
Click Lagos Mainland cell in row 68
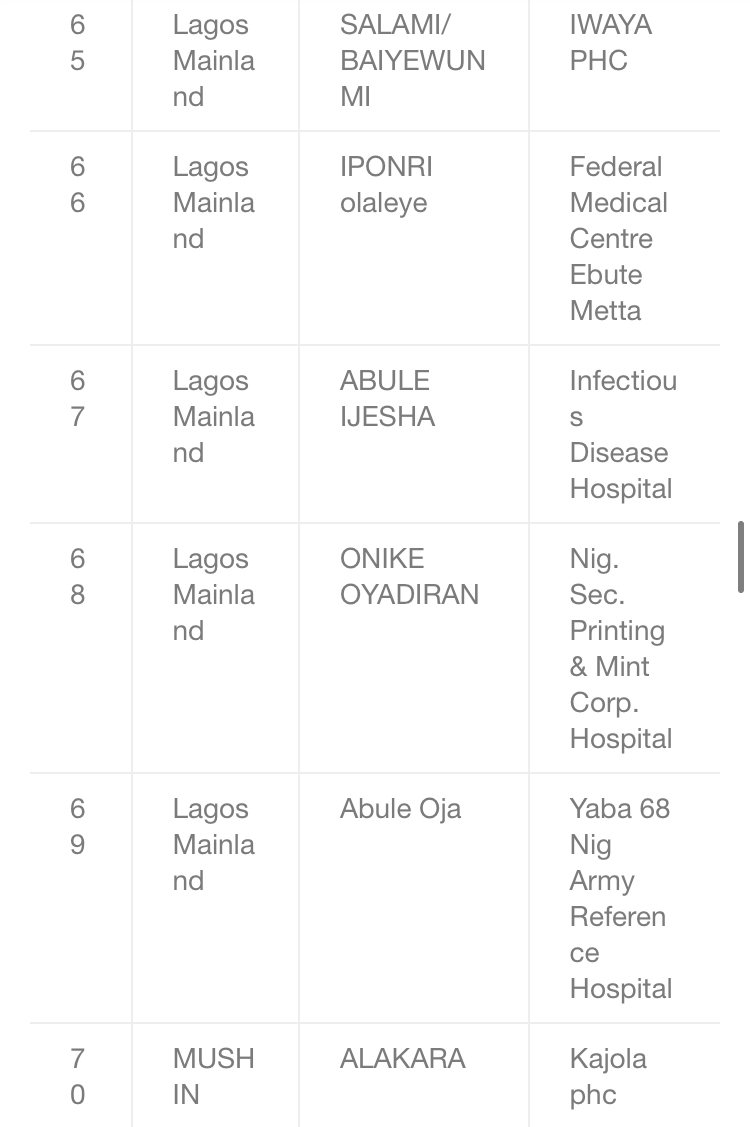(x=215, y=648)
